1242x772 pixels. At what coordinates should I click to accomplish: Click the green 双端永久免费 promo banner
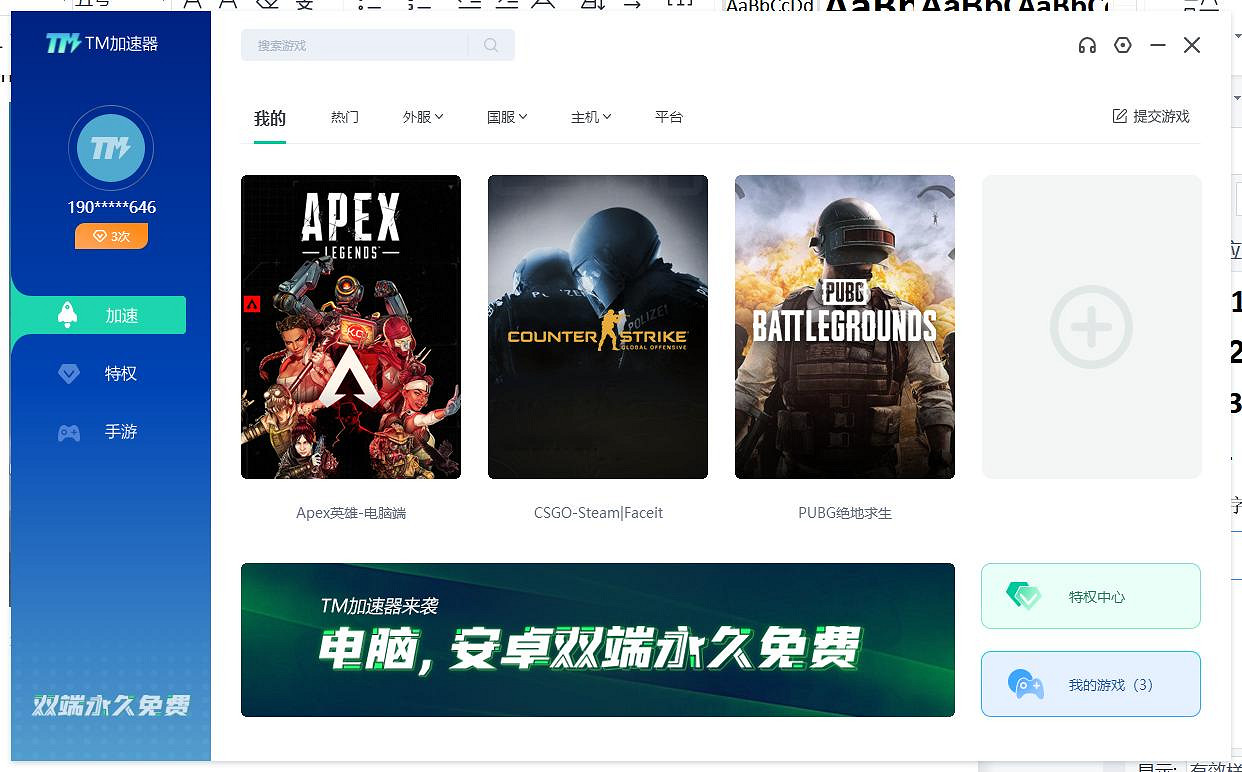click(x=598, y=640)
